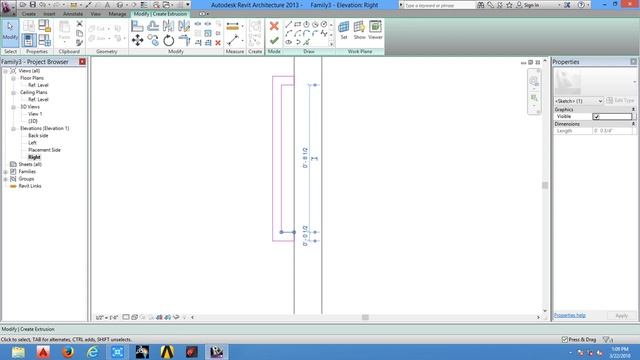The width and height of the screenshot is (640, 360).
Task: Open the View ribbon tab
Action: [96, 14]
